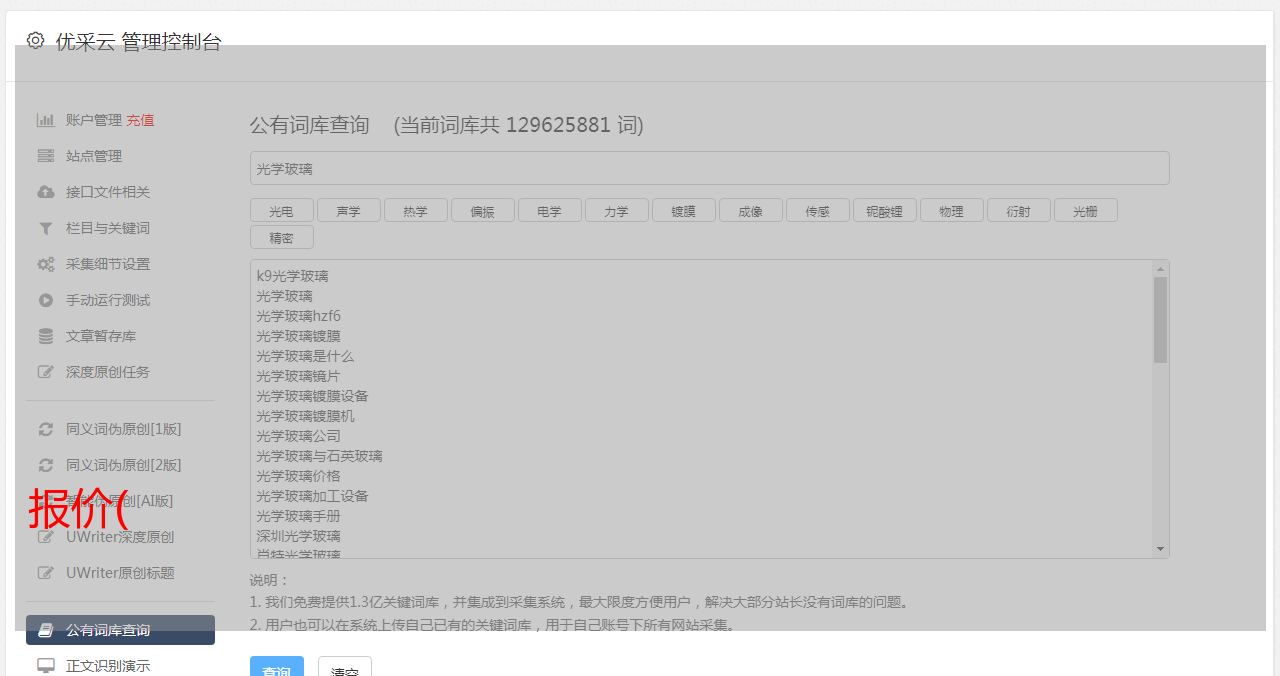Screen dimensions: 1280x676
Task: Click the results list scrollbar thumb
Action: point(1160,320)
